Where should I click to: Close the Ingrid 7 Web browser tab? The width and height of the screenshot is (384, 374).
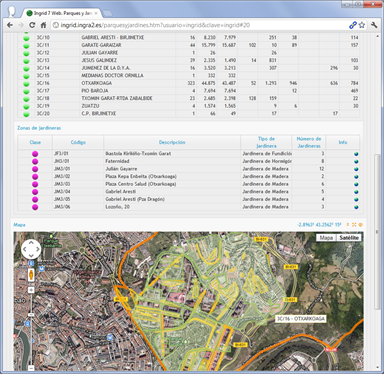click(96, 13)
